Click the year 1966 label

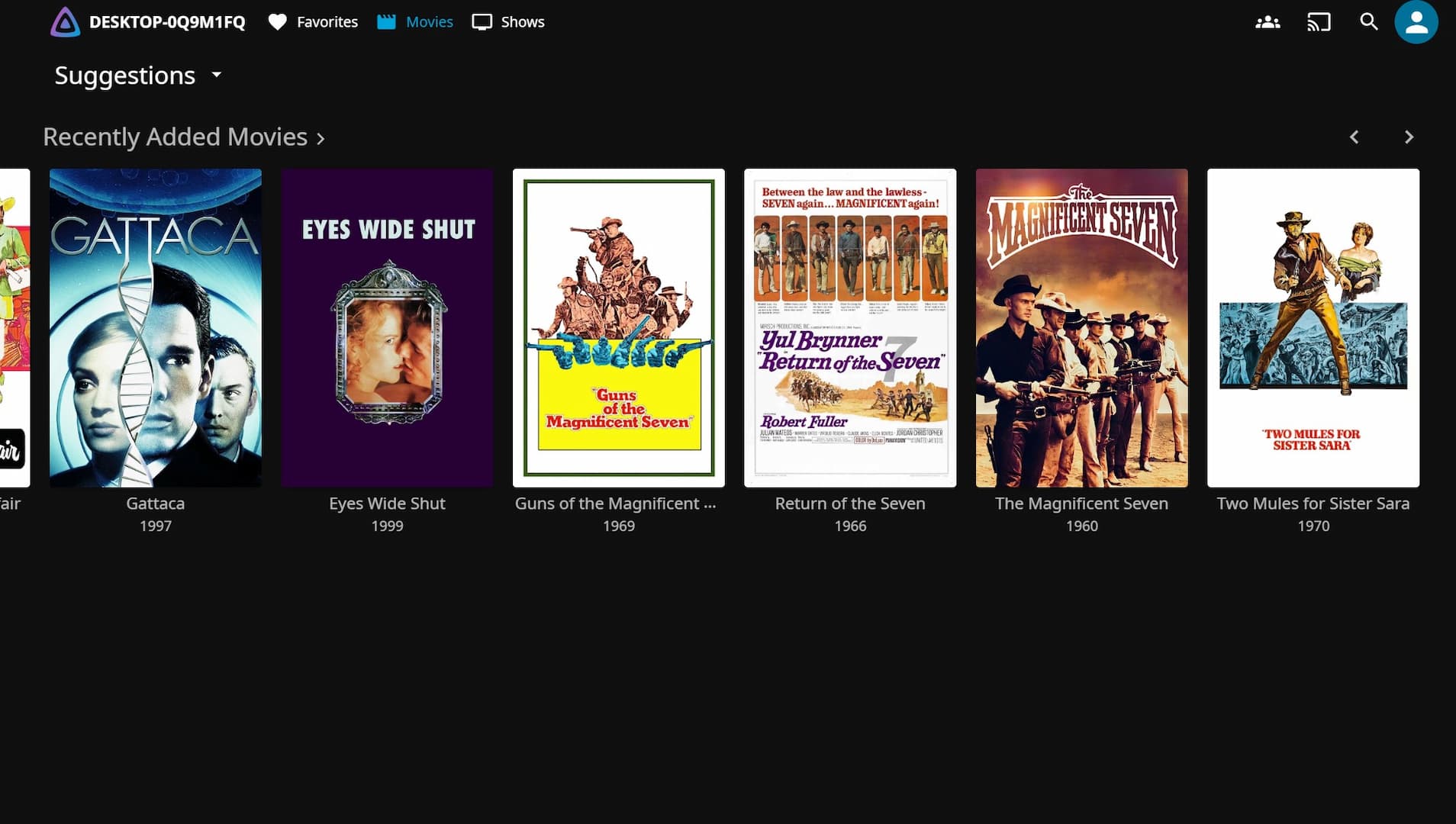(x=850, y=526)
